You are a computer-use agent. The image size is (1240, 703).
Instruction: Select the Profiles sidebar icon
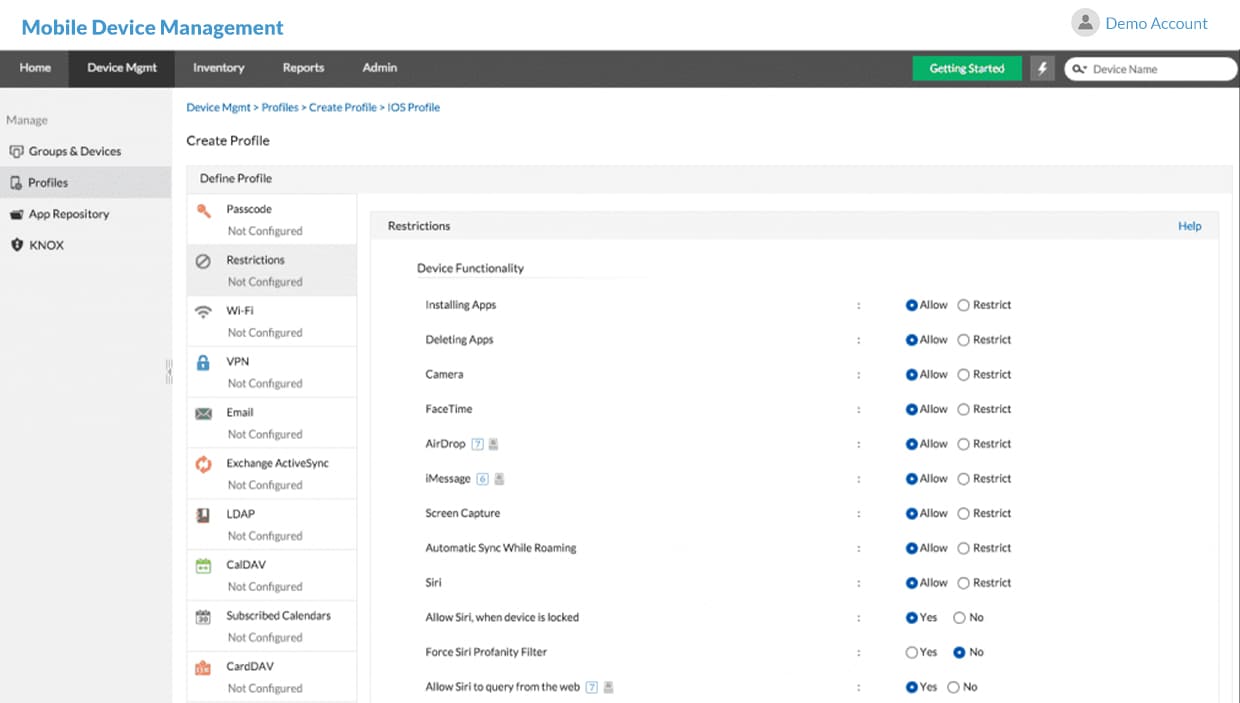pos(16,183)
